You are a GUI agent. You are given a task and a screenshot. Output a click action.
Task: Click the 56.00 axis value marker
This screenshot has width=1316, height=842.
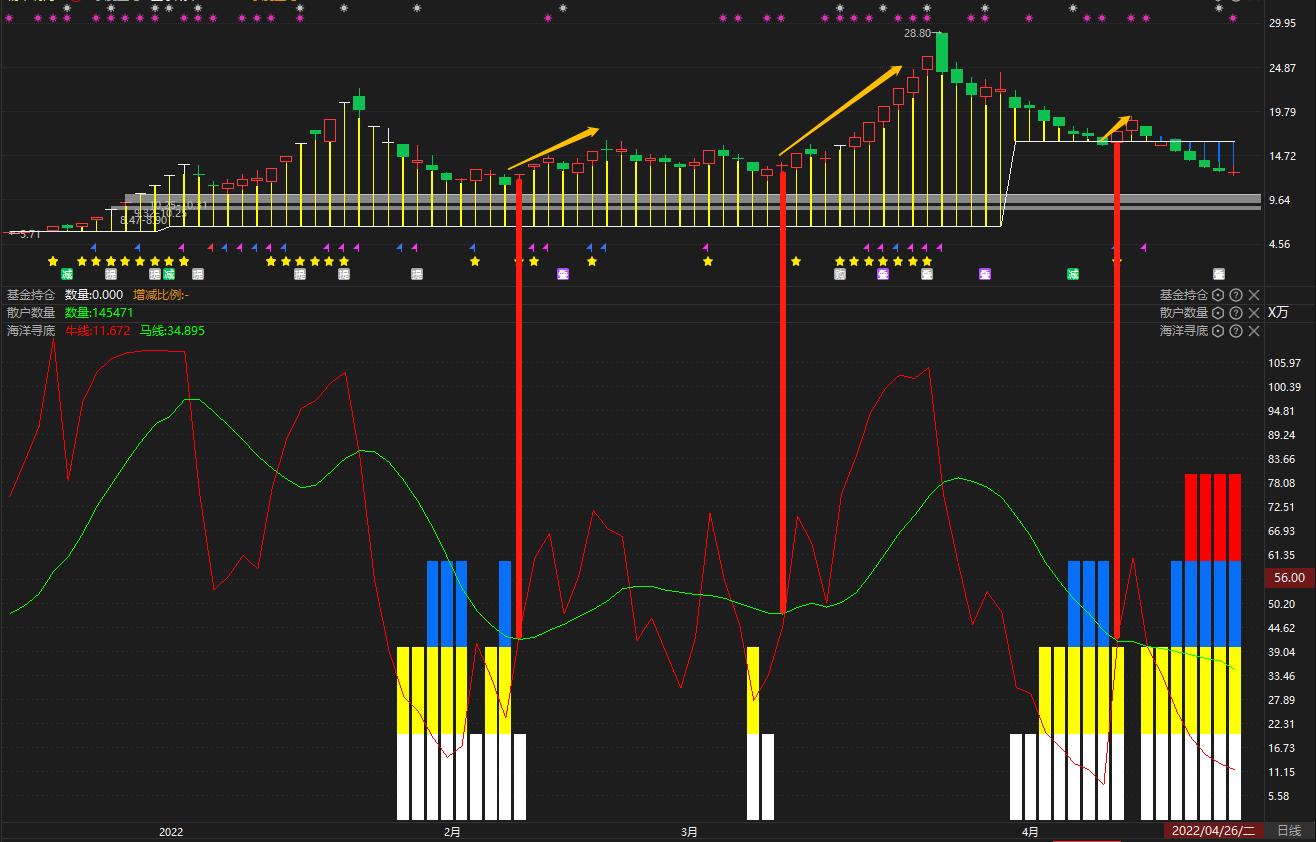click(x=1288, y=577)
